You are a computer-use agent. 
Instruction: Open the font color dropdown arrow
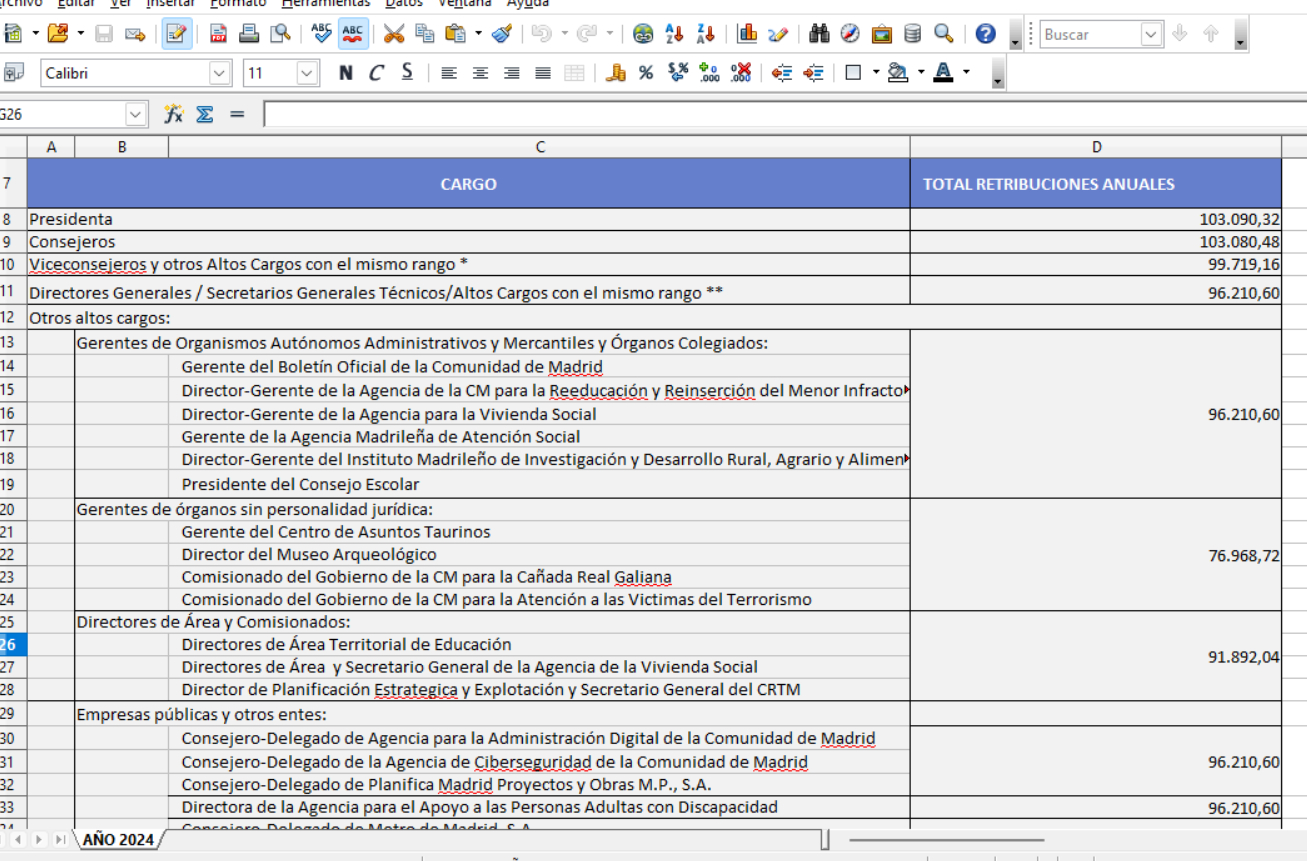(x=967, y=72)
